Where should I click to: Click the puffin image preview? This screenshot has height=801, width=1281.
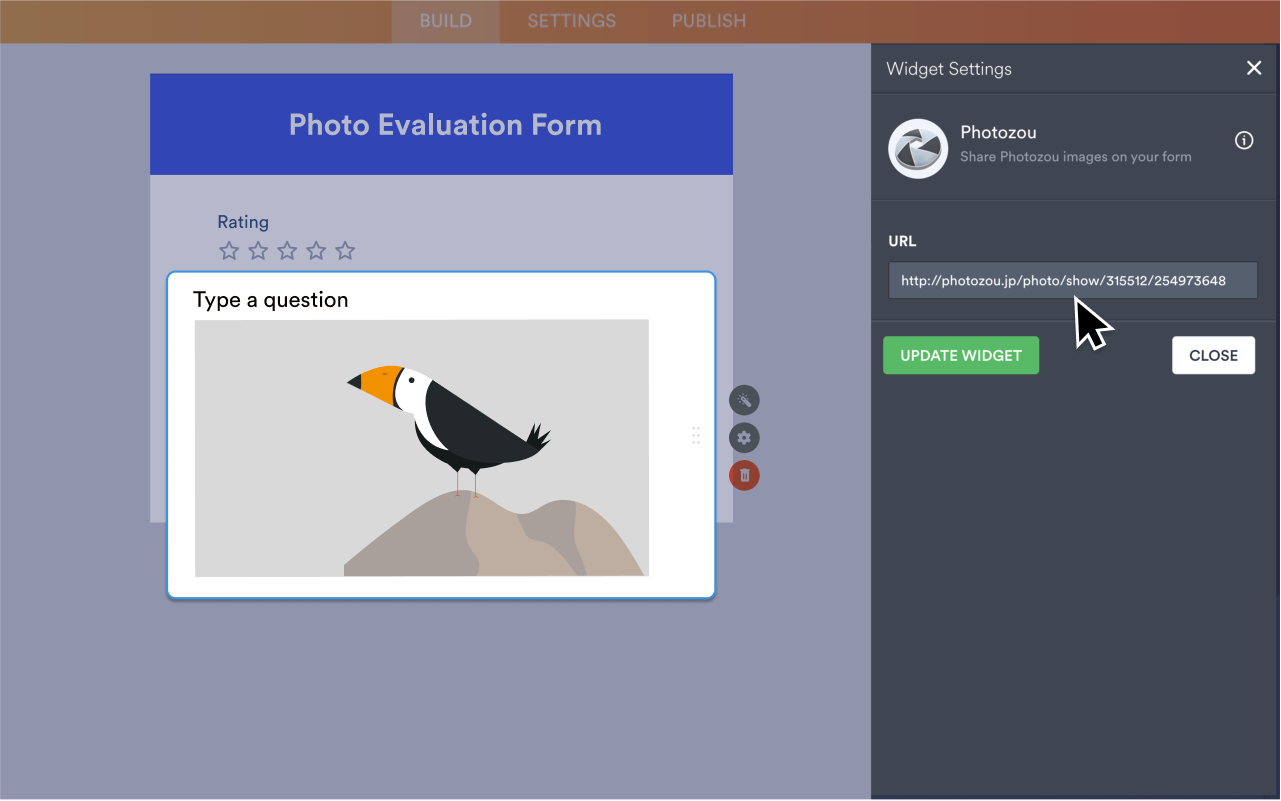(420, 447)
